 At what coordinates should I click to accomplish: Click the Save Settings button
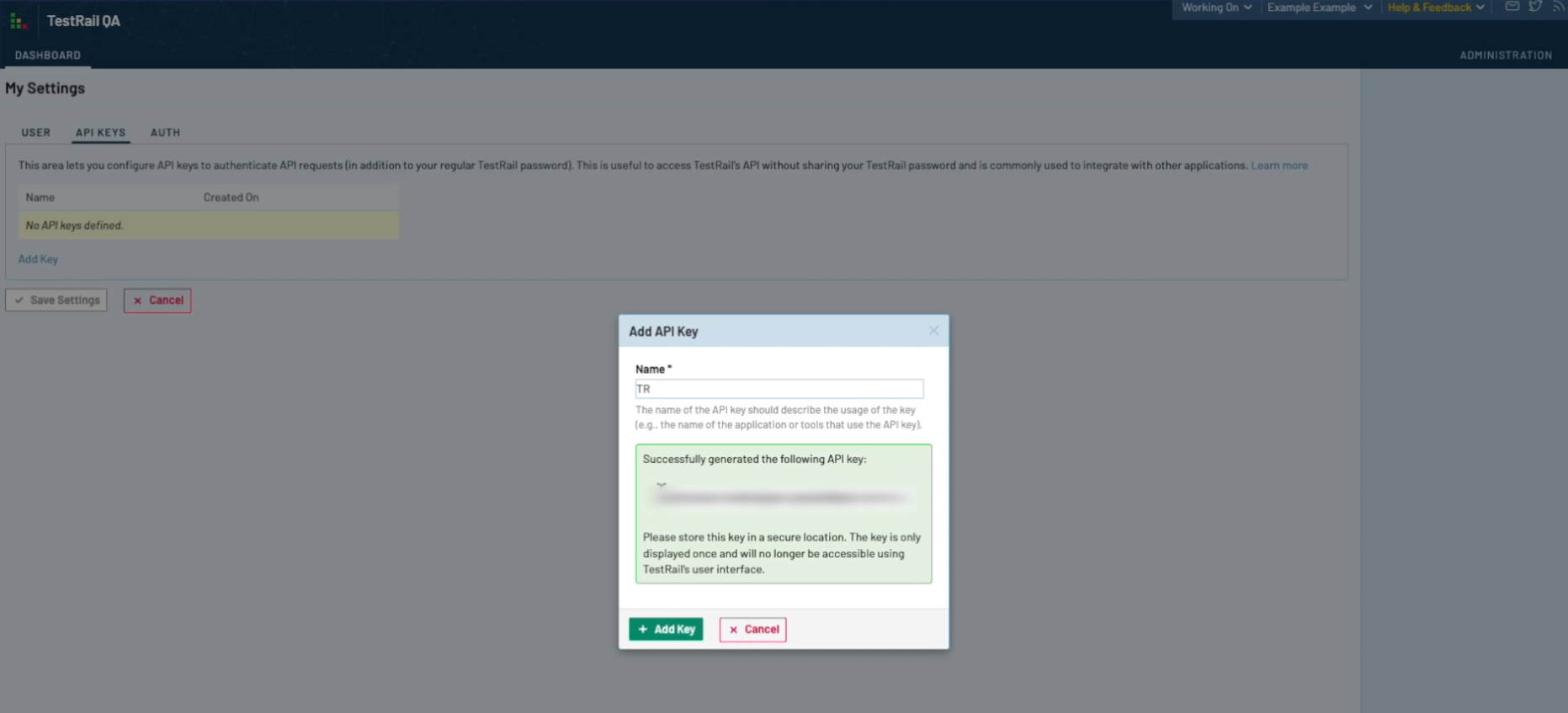click(x=56, y=301)
